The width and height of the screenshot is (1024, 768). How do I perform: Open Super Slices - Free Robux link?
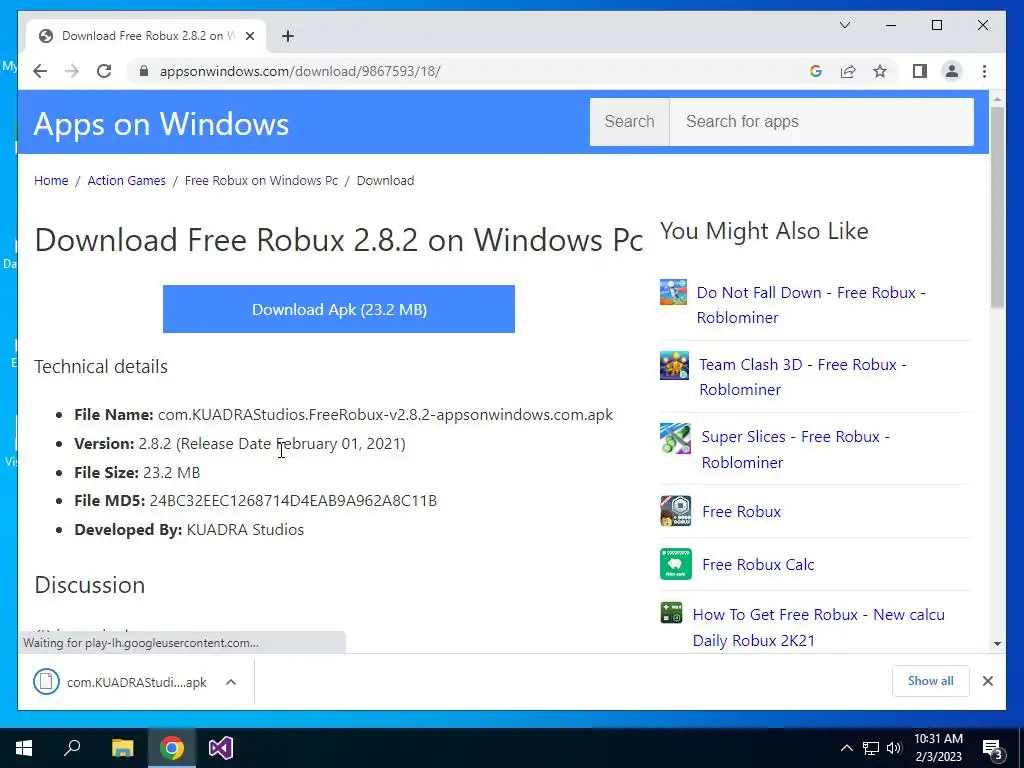(795, 449)
